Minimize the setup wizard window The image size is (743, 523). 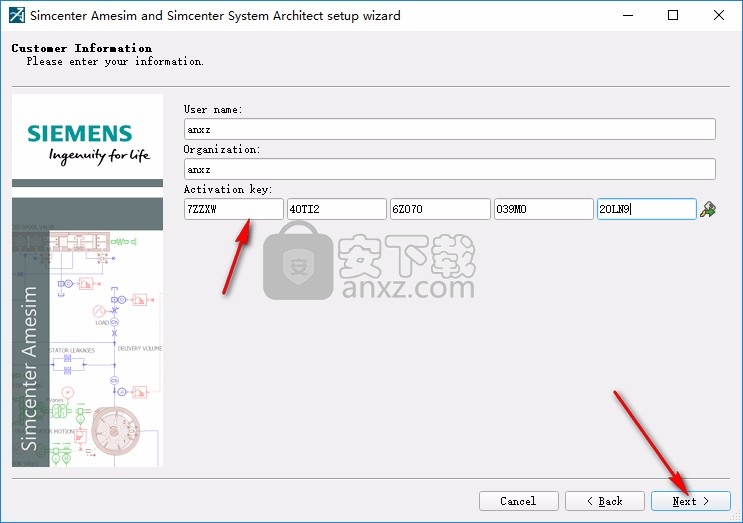[x=628, y=15]
